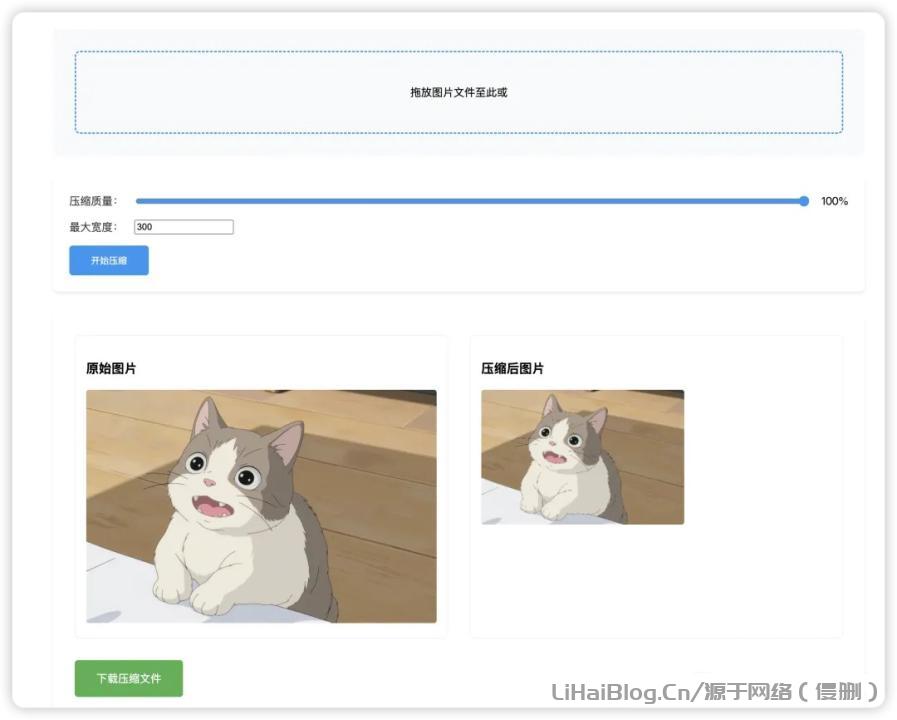The height and width of the screenshot is (720, 897).
Task: Click the compressed cat image preview
Action: pyautogui.click(x=582, y=457)
